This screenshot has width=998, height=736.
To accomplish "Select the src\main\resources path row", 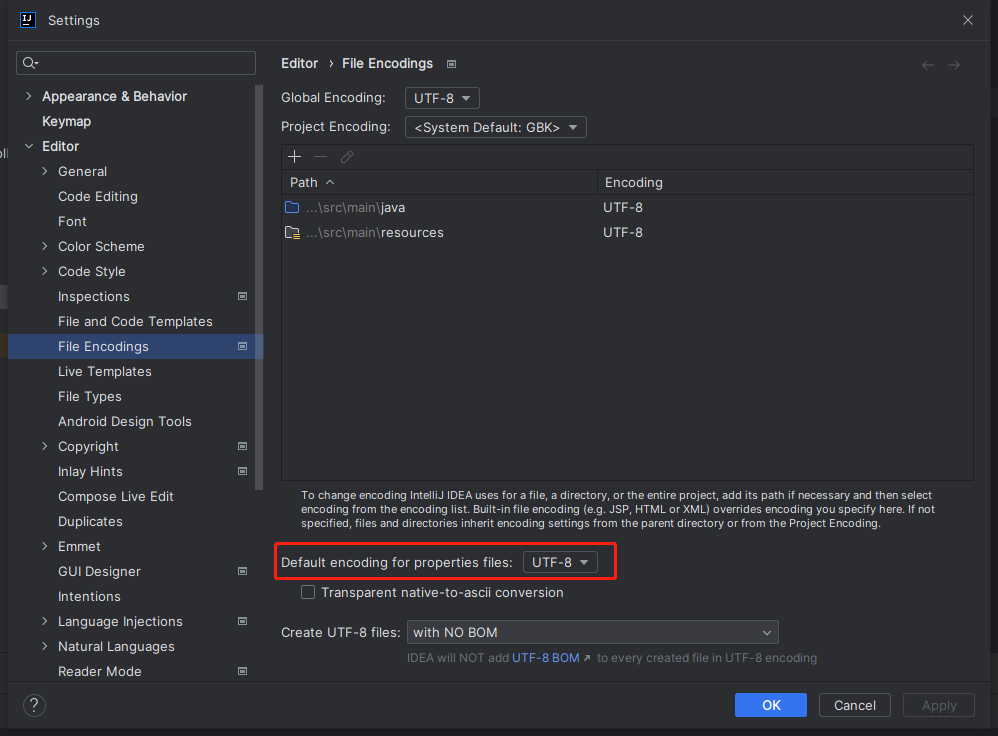I will pyautogui.click(x=627, y=232).
